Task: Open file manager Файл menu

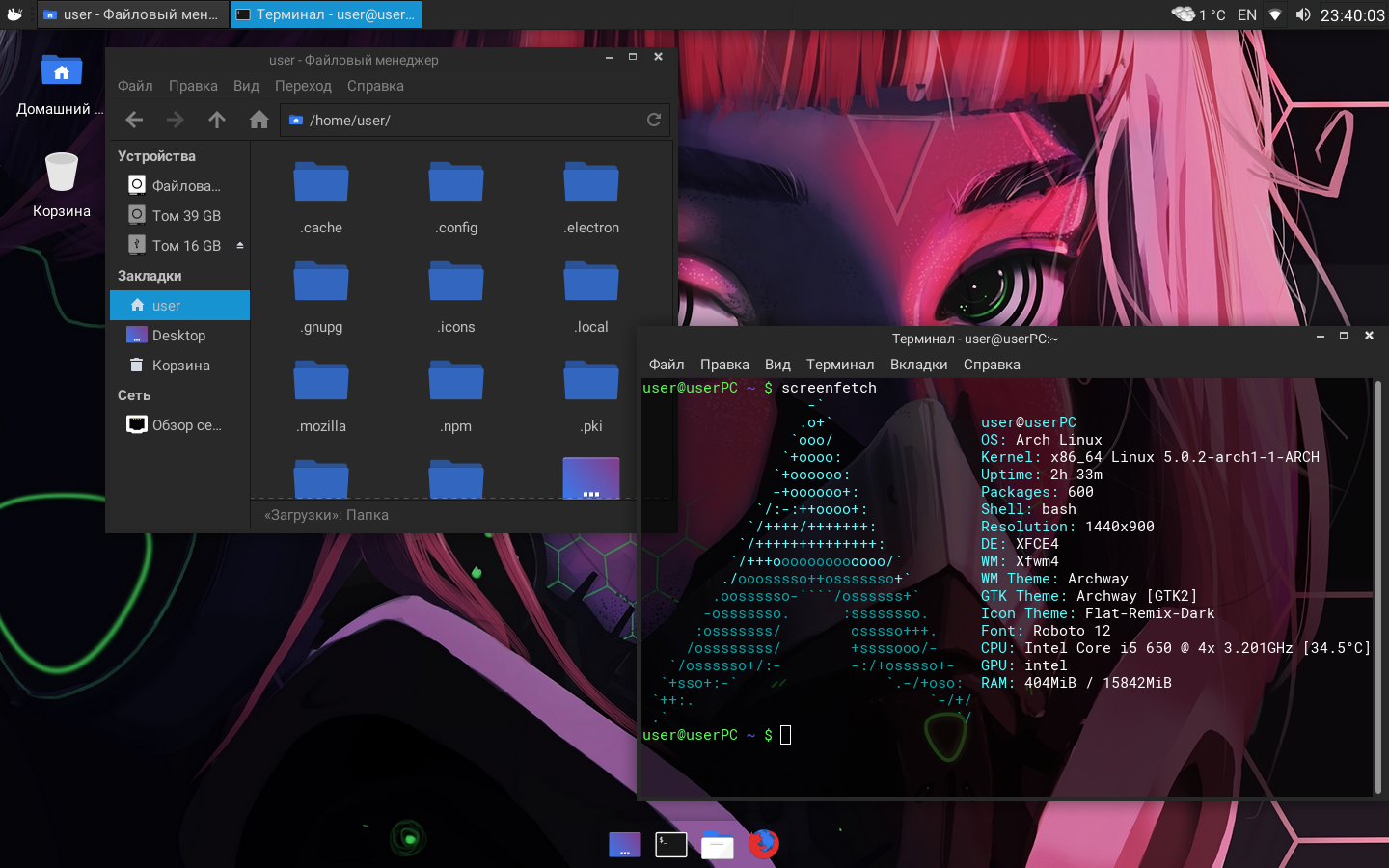Action: [x=135, y=86]
